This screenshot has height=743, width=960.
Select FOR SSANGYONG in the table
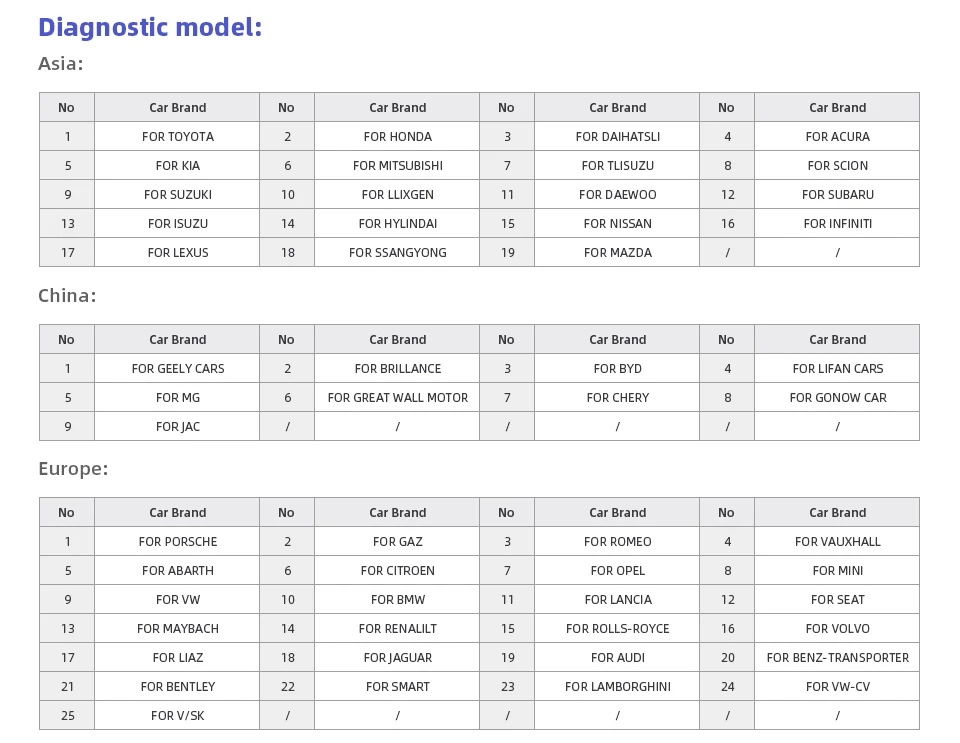(397, 253)
